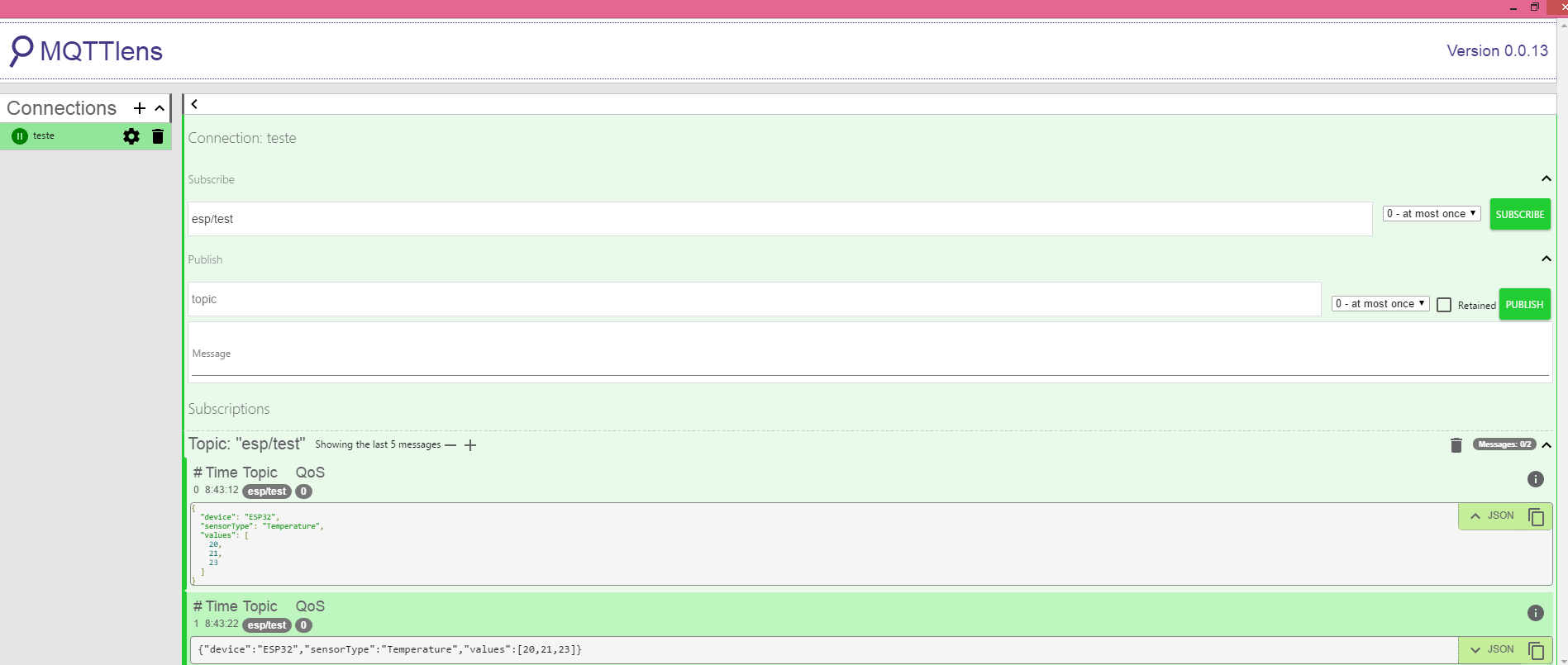The image size is (1568, 665).
Task: Click the Messages: 0/2 badge
Action: tap(1504, 444)
